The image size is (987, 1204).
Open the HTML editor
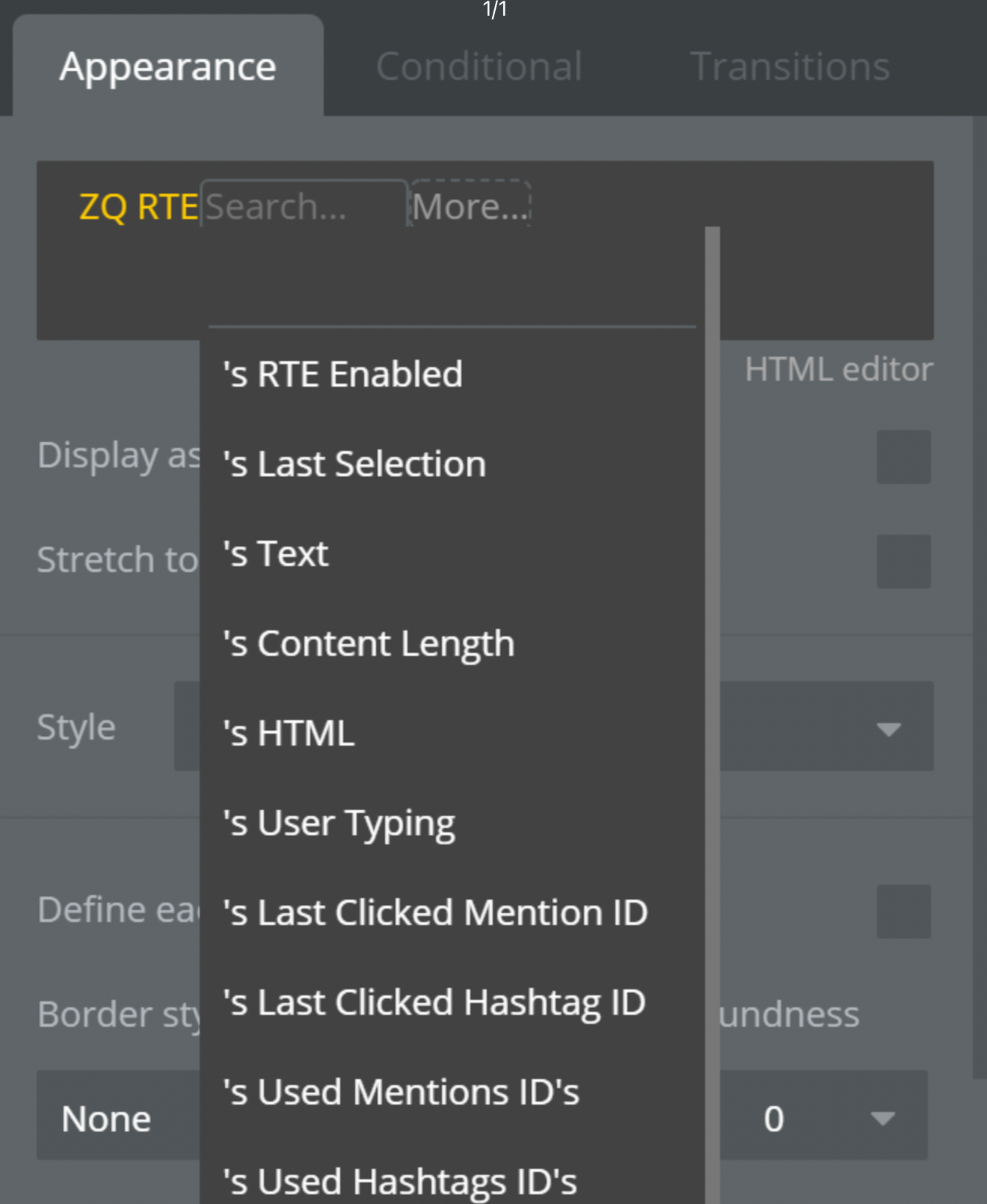point(839,369)
